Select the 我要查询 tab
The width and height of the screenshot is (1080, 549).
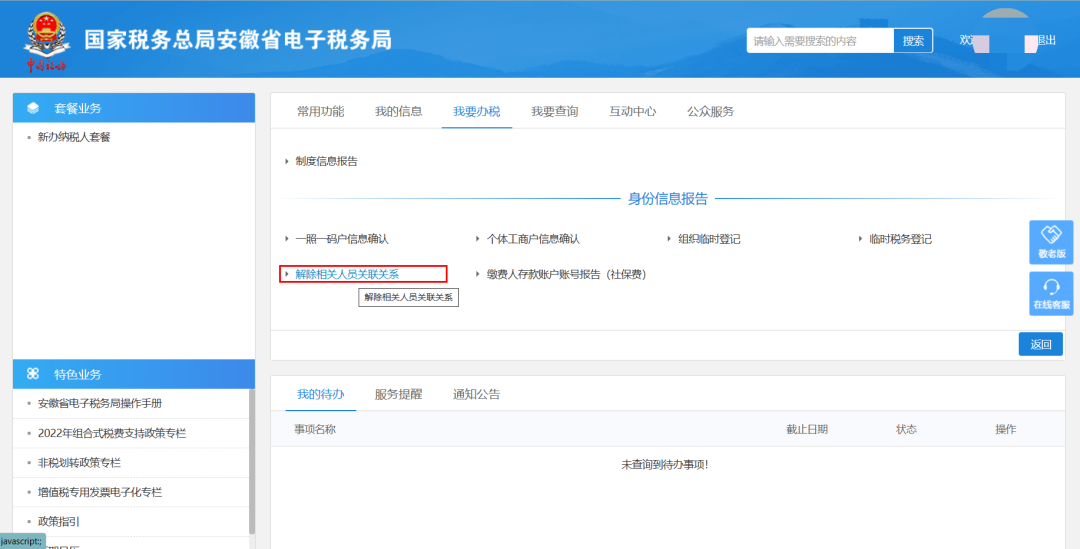click(554, 111)
